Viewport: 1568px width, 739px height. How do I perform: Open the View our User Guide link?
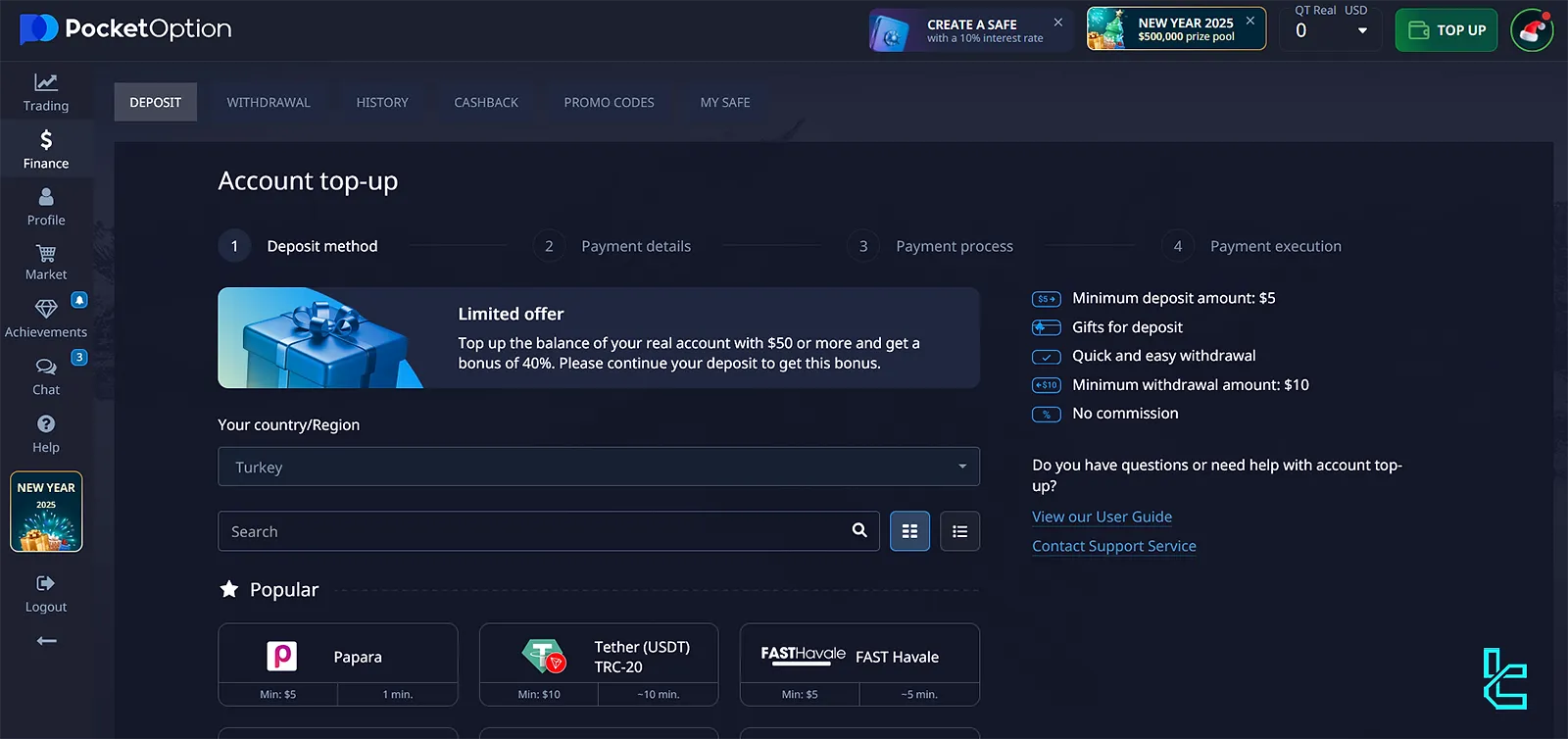click(x=1102, y=517)
